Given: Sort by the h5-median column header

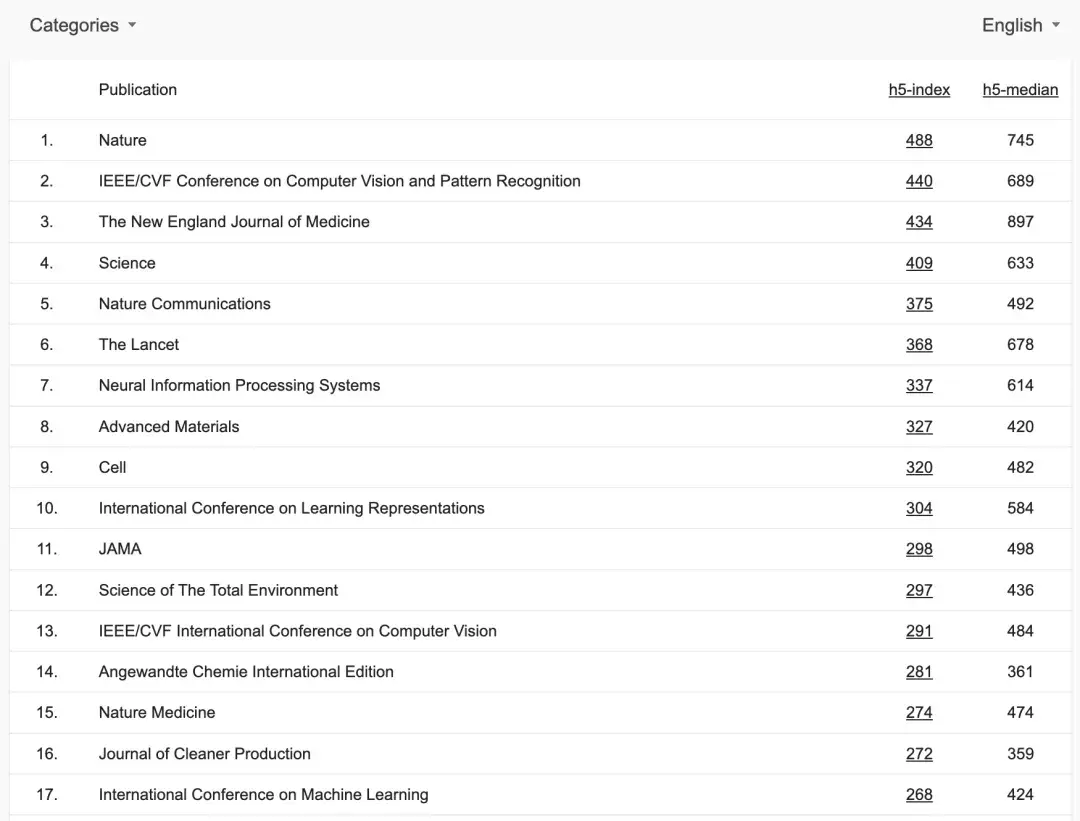Looking at the screenshot, I should tap(1020, 89).
